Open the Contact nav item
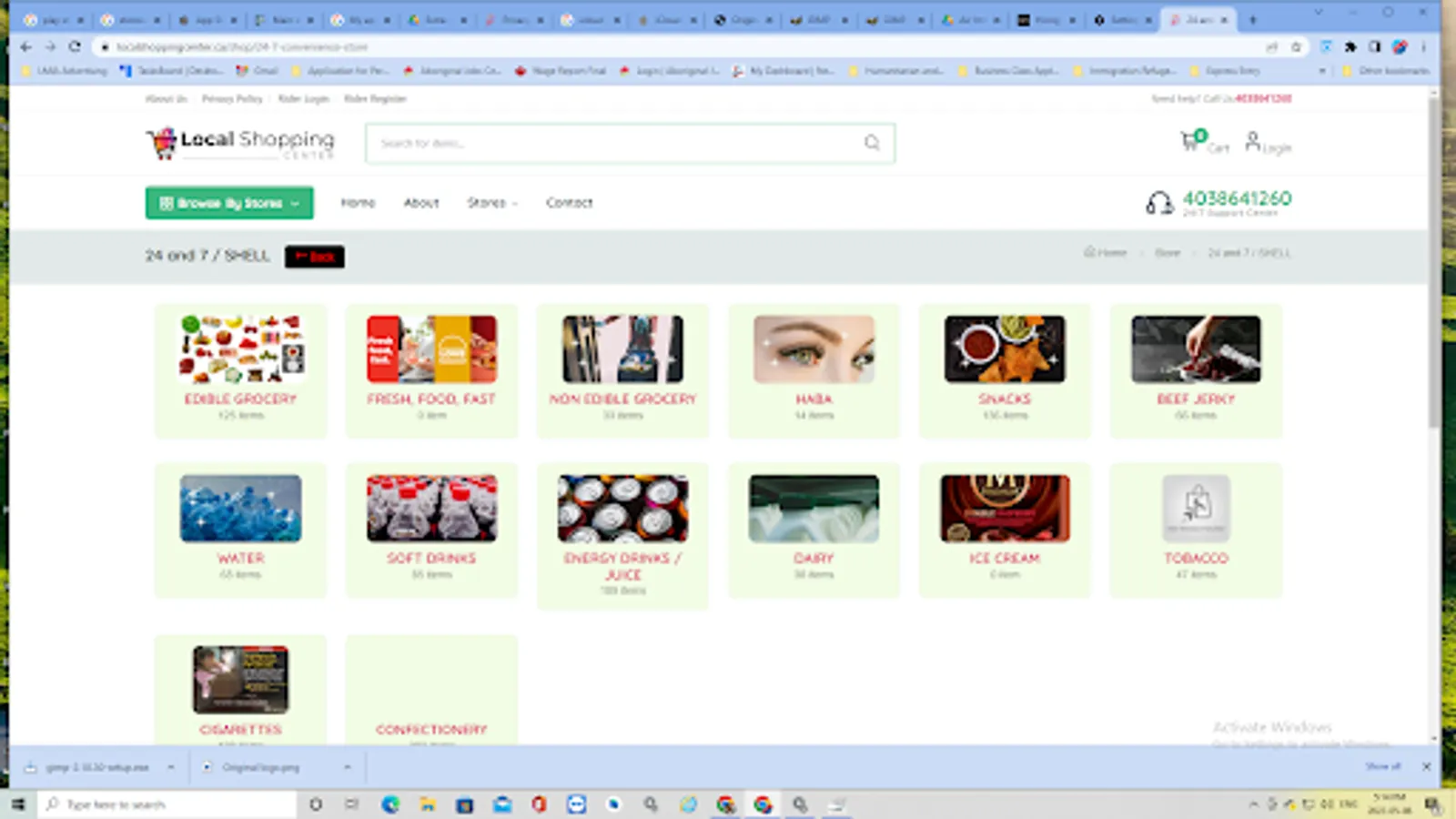 (570, 203)
